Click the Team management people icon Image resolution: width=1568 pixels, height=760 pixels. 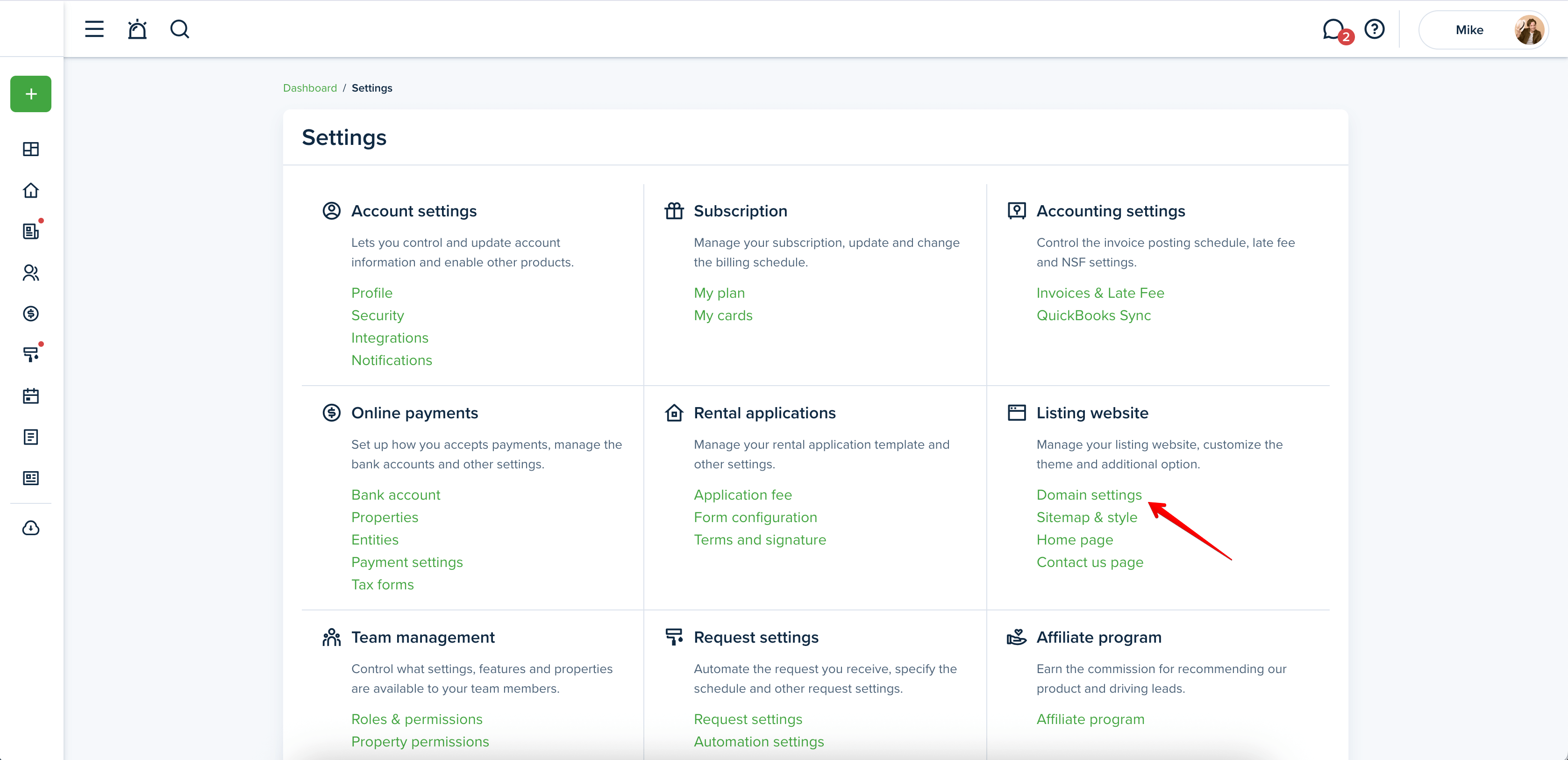[332, 637]
